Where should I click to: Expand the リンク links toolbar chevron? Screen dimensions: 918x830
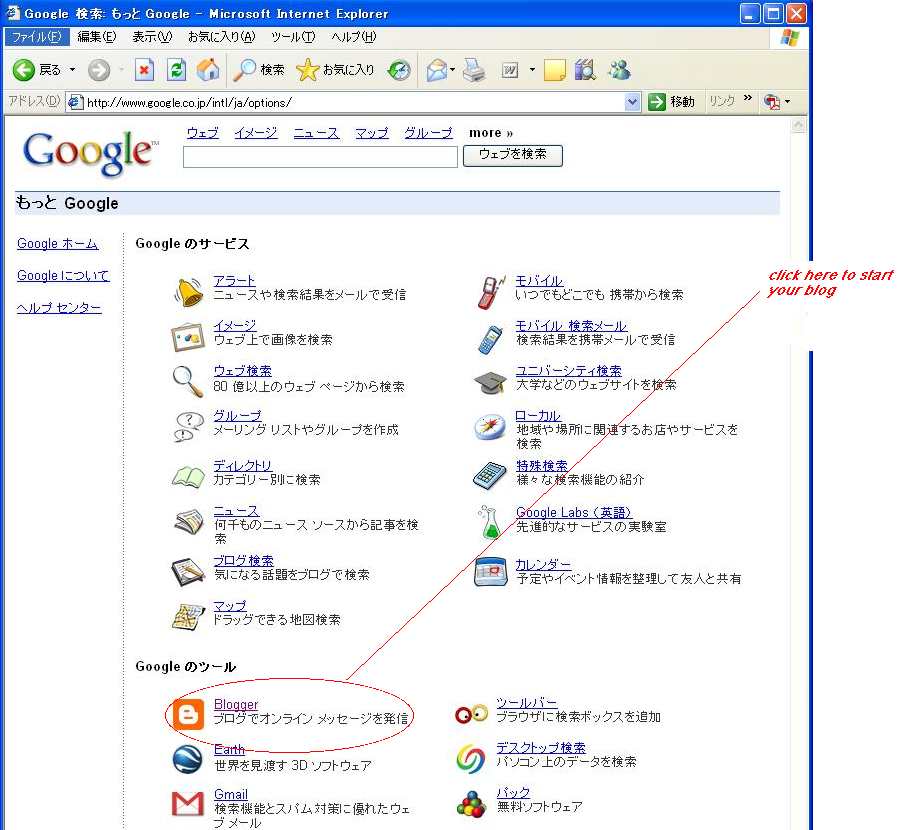[x=748, y=98]
